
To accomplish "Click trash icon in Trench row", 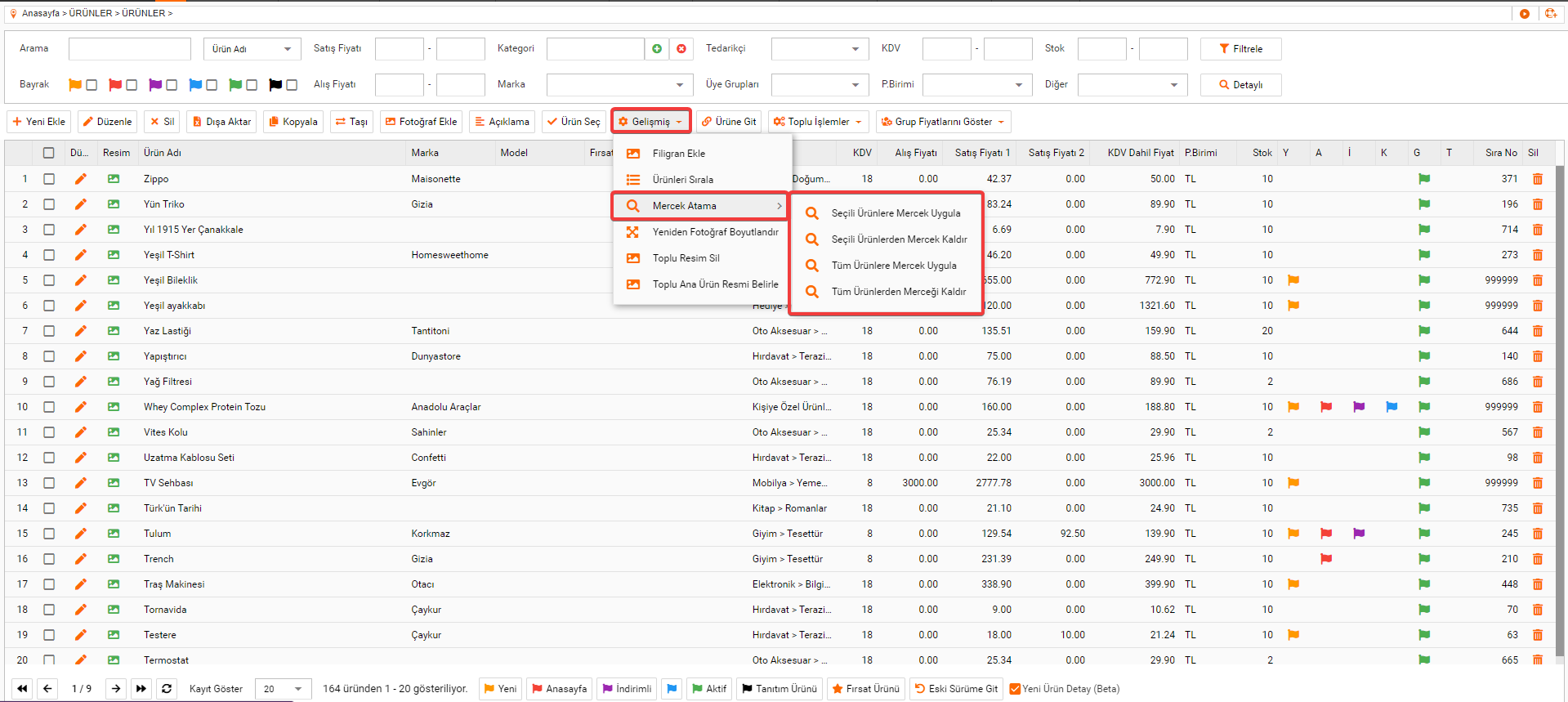I will pyautogui.click(x=1538, y=559).
